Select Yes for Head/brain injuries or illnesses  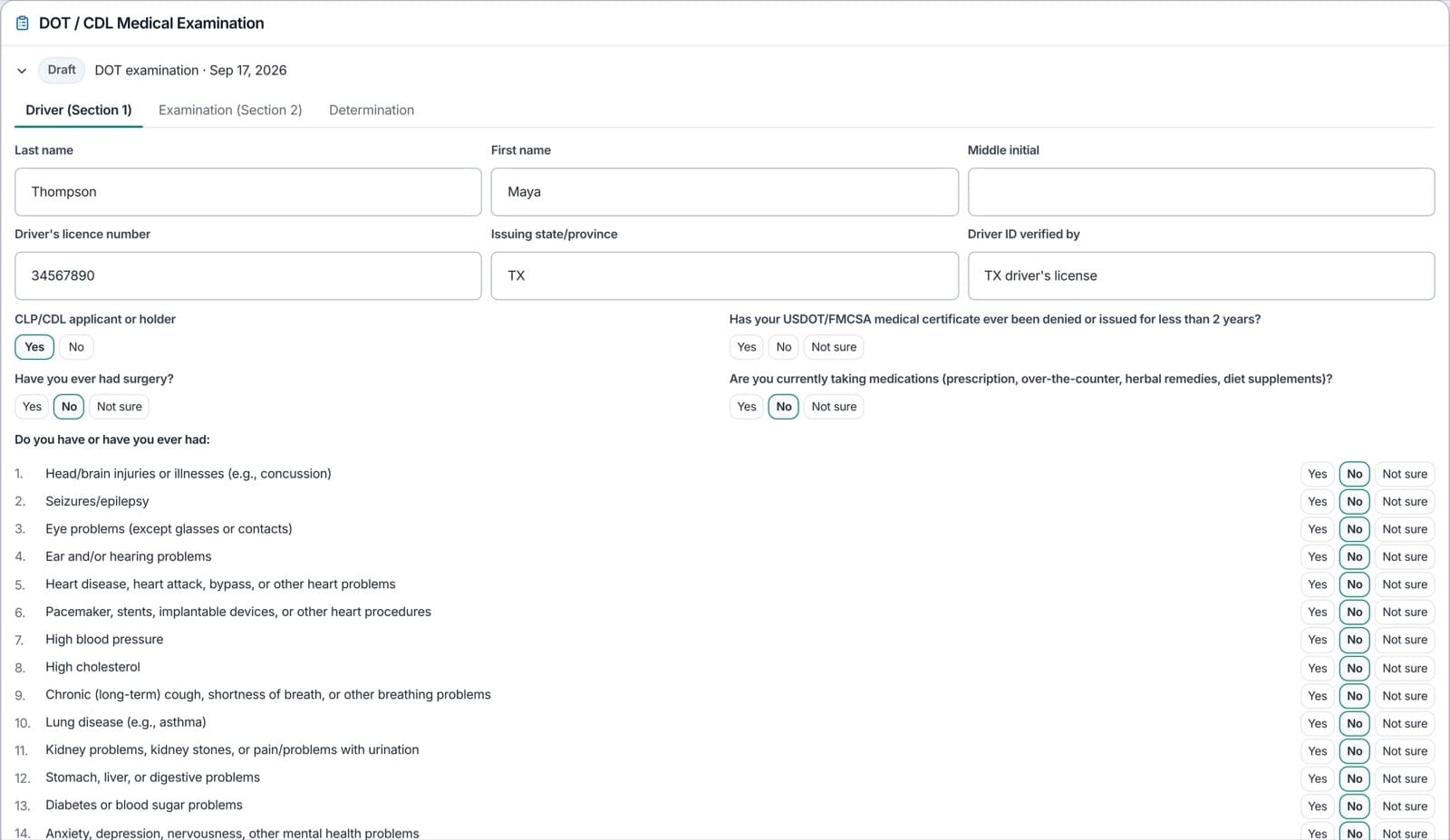click(1318, 474)
